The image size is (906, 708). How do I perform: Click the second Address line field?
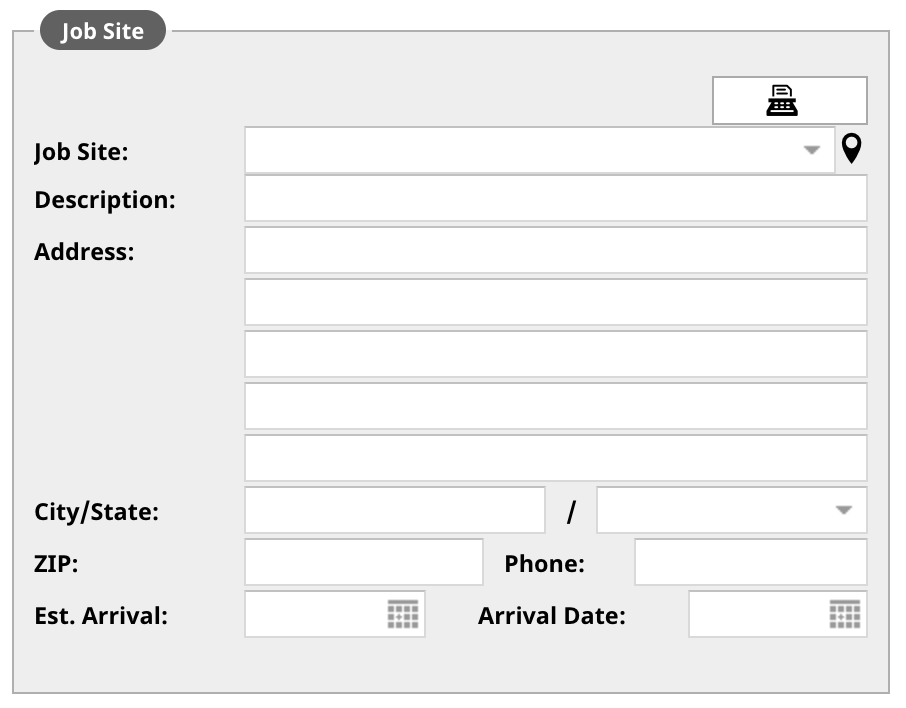[x=556, y=302]
